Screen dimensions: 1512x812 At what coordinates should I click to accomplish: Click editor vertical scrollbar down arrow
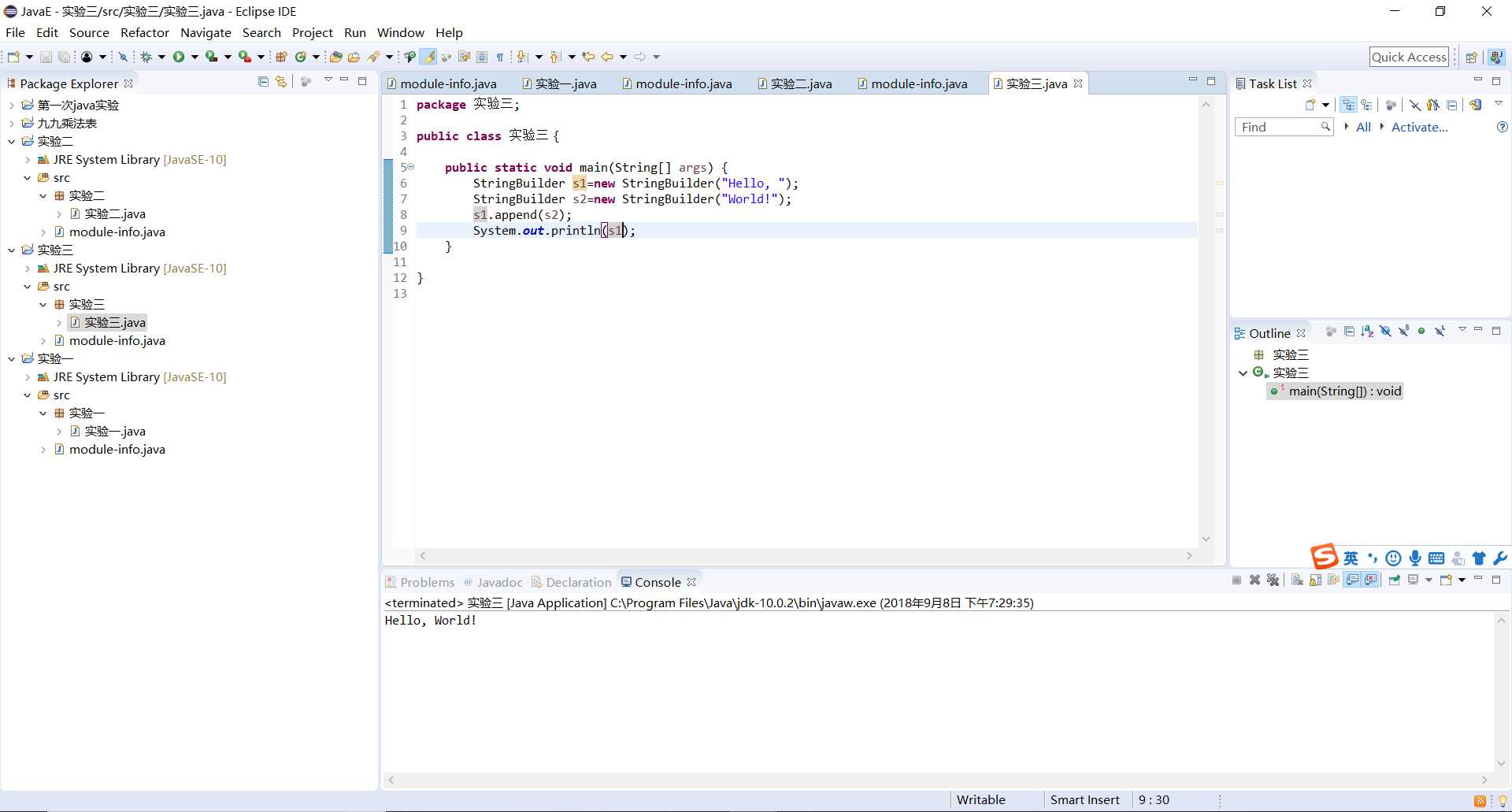coord(1206,539)
